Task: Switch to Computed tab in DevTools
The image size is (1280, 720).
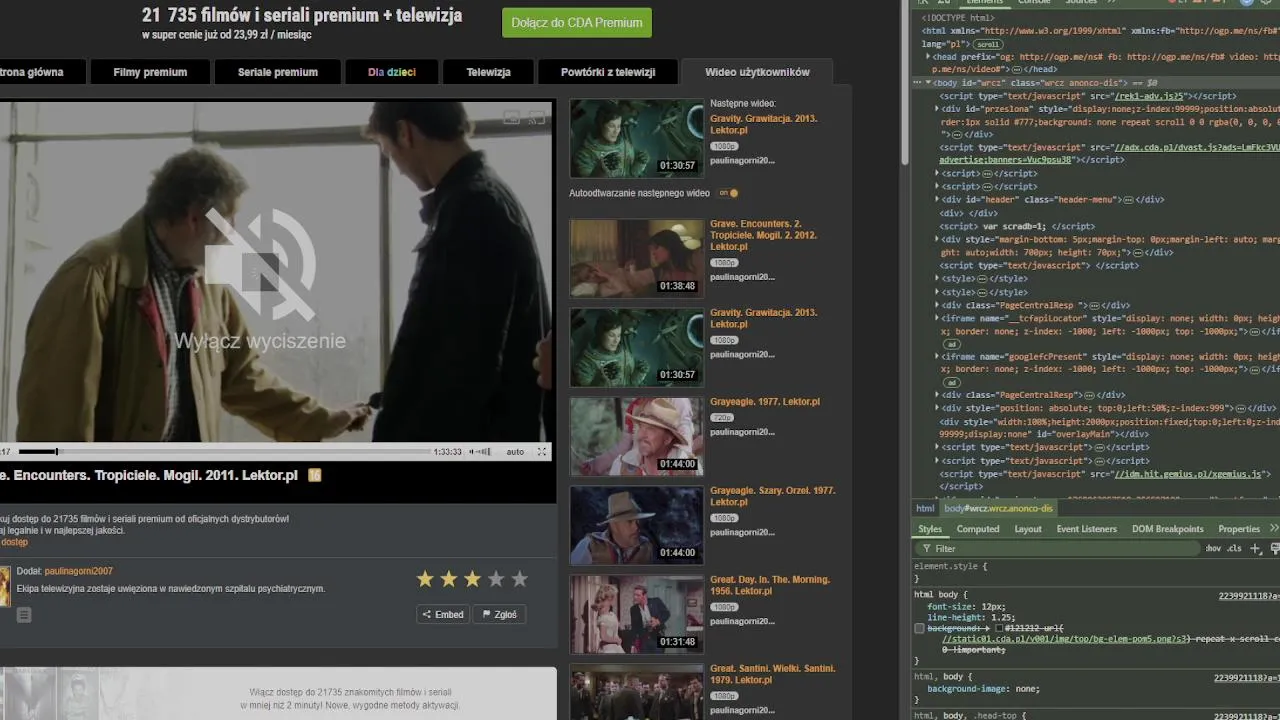Action: (978, 529)
